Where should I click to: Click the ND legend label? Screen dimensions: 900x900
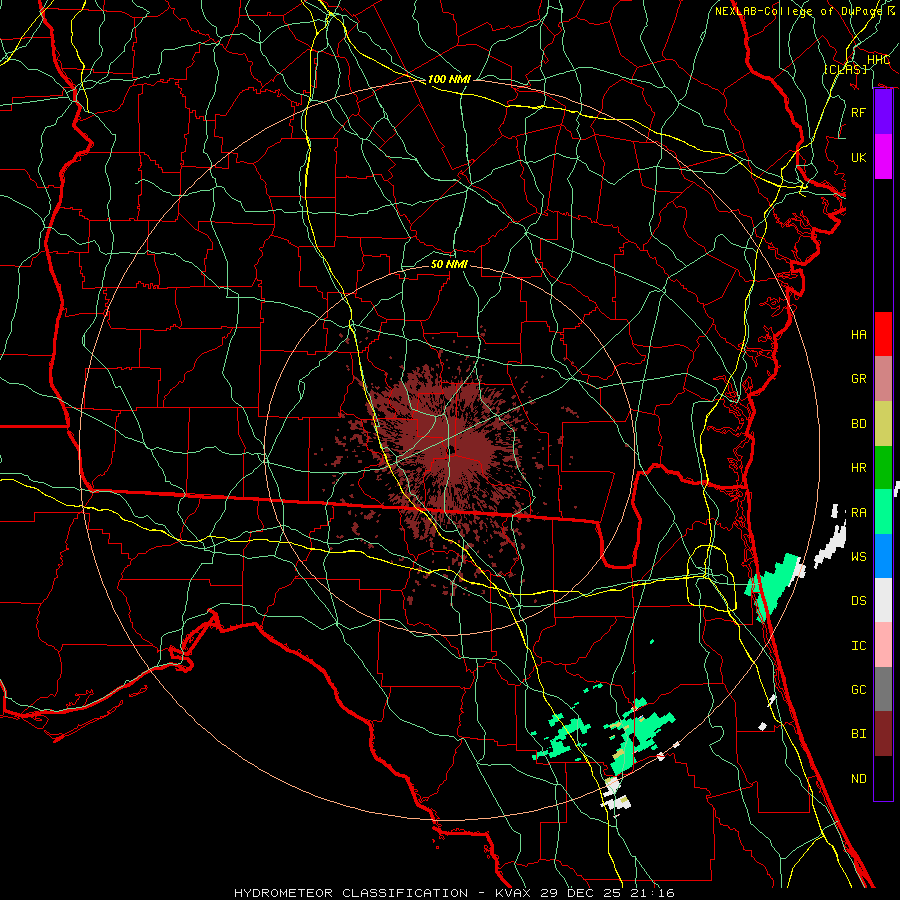tap(859, 779)
